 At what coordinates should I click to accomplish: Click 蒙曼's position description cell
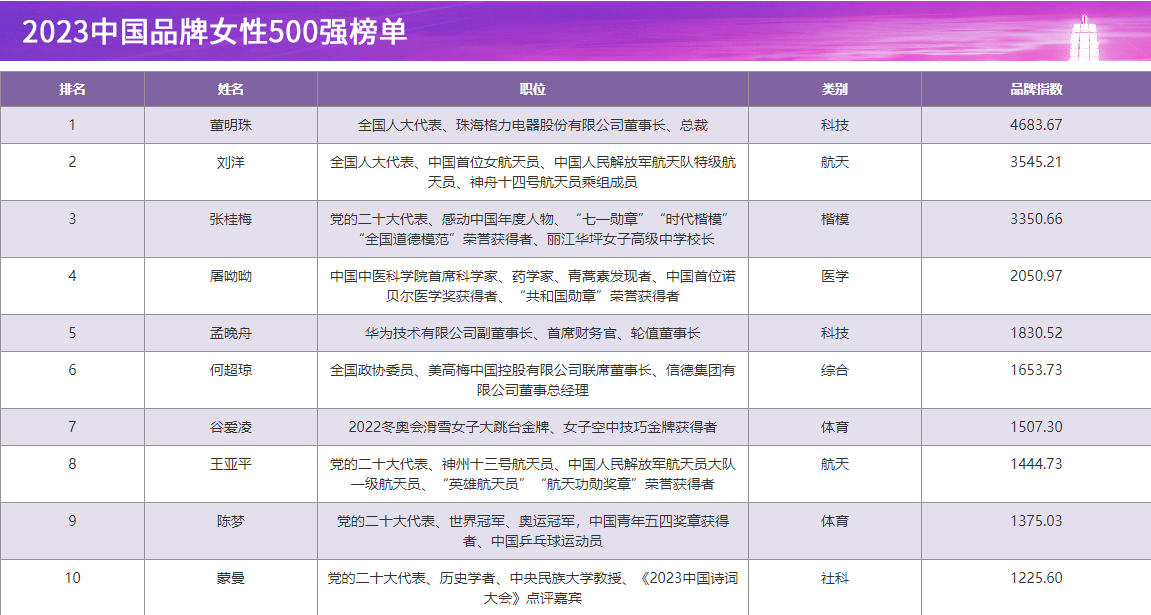(532, 588)
